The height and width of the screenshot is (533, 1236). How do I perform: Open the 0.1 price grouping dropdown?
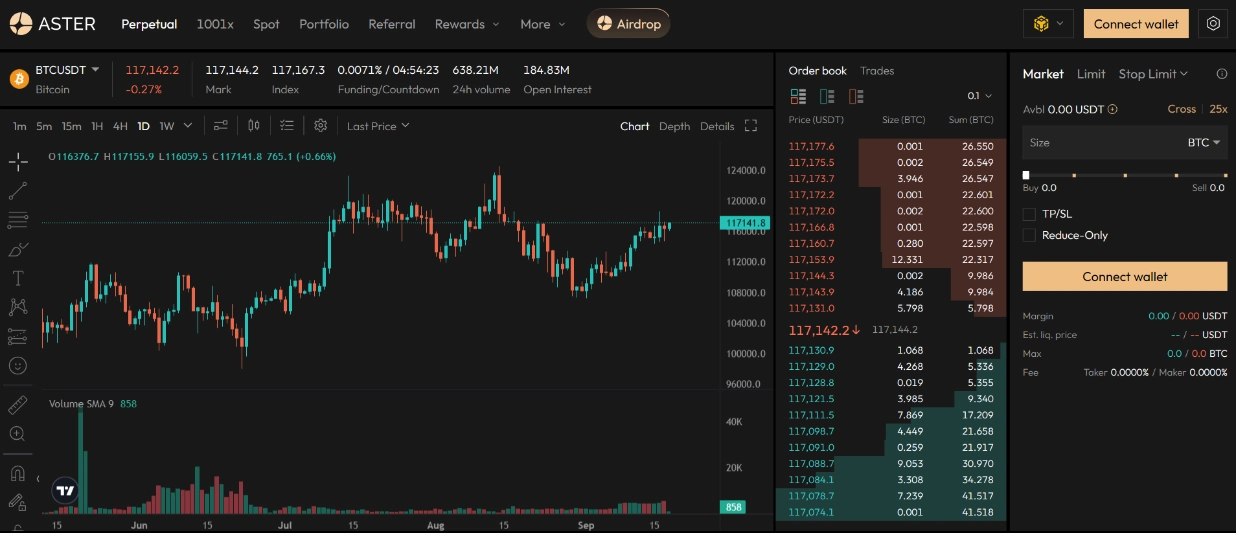pos(980,96)
